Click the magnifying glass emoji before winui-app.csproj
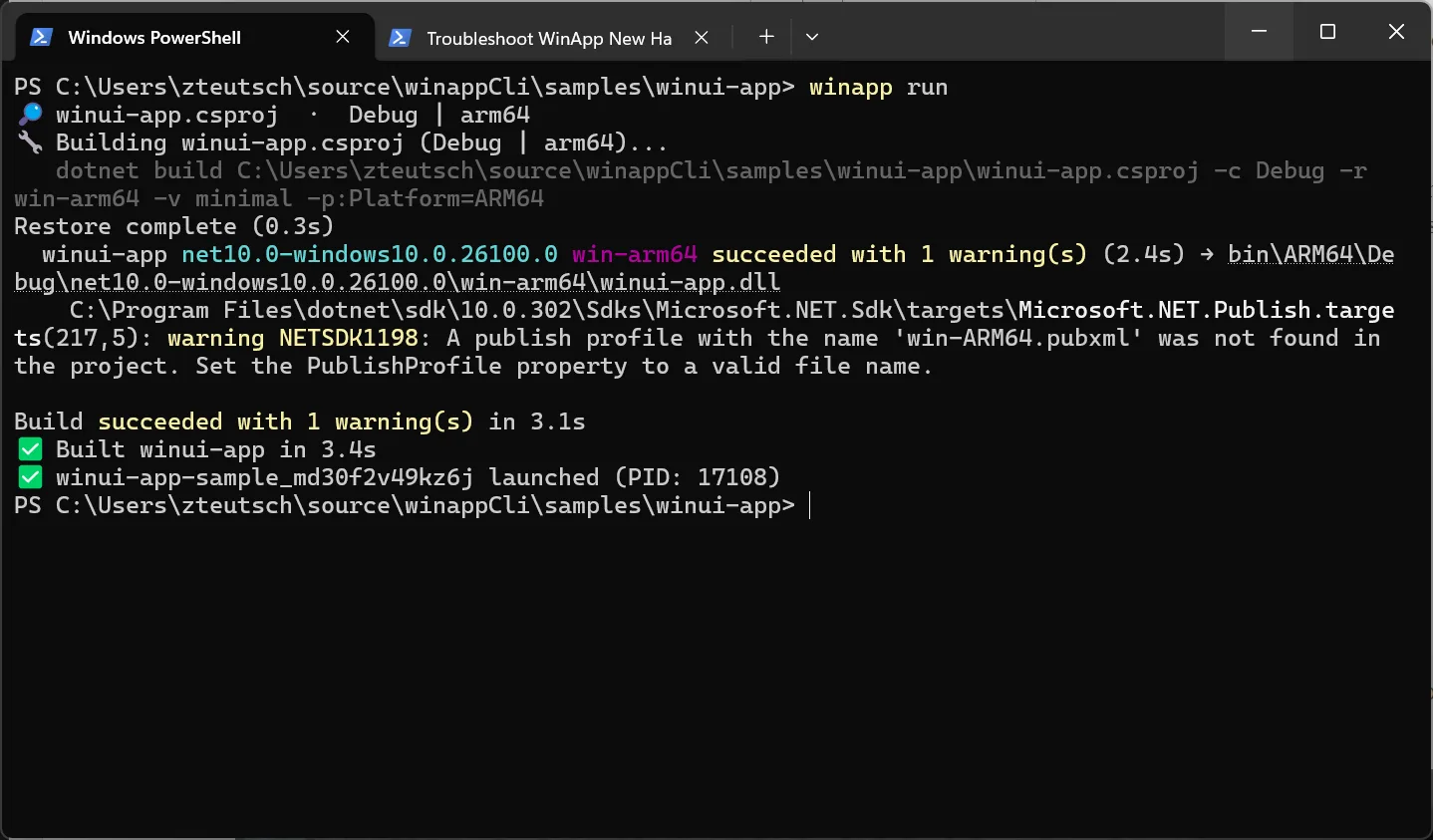The width and height of the screenshot is (1433, 840). (31, 115)
